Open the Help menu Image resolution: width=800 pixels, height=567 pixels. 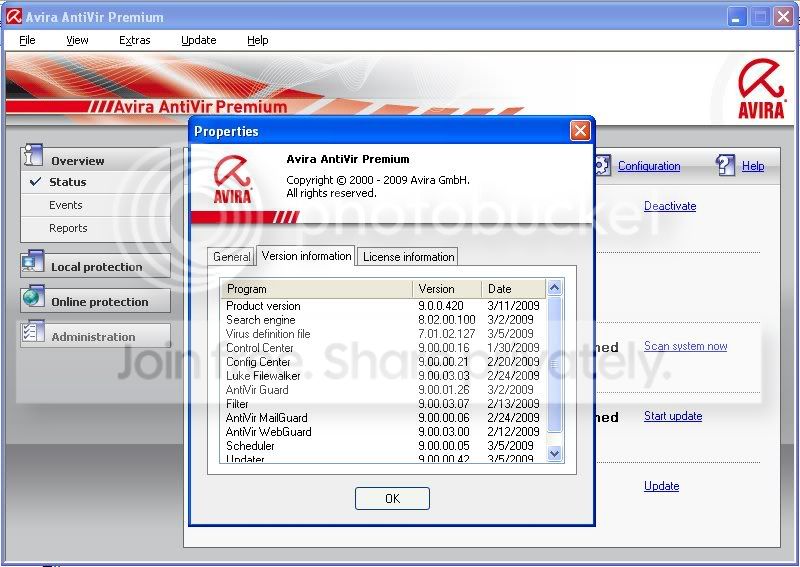click(x=258, y=40)
